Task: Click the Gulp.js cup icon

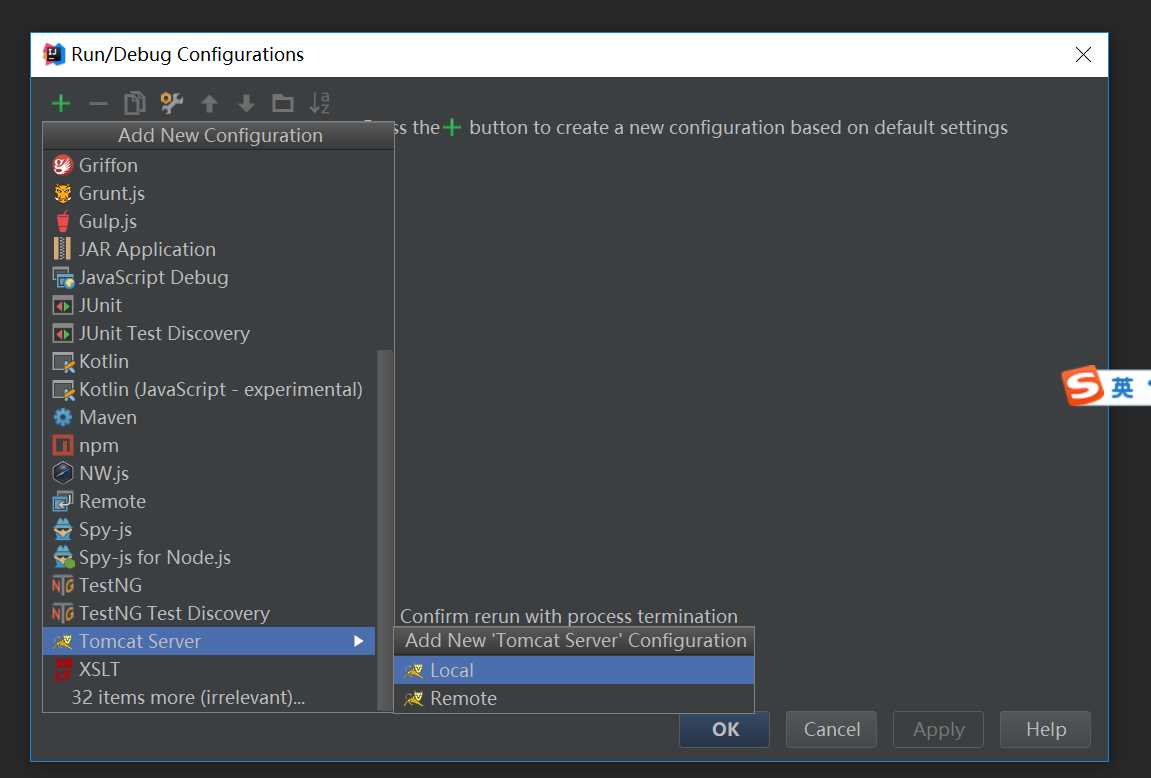Action: coord(62,221)
